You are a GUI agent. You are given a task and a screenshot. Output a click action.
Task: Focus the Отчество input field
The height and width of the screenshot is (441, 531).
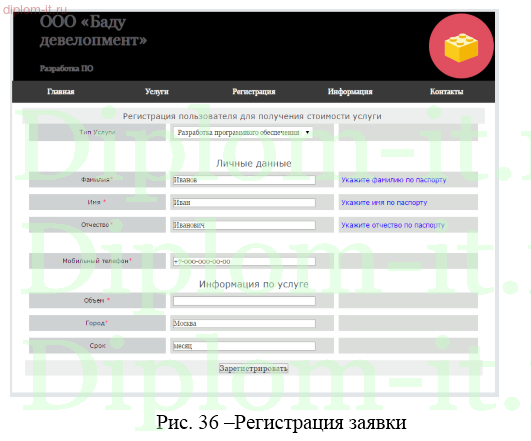244,225
